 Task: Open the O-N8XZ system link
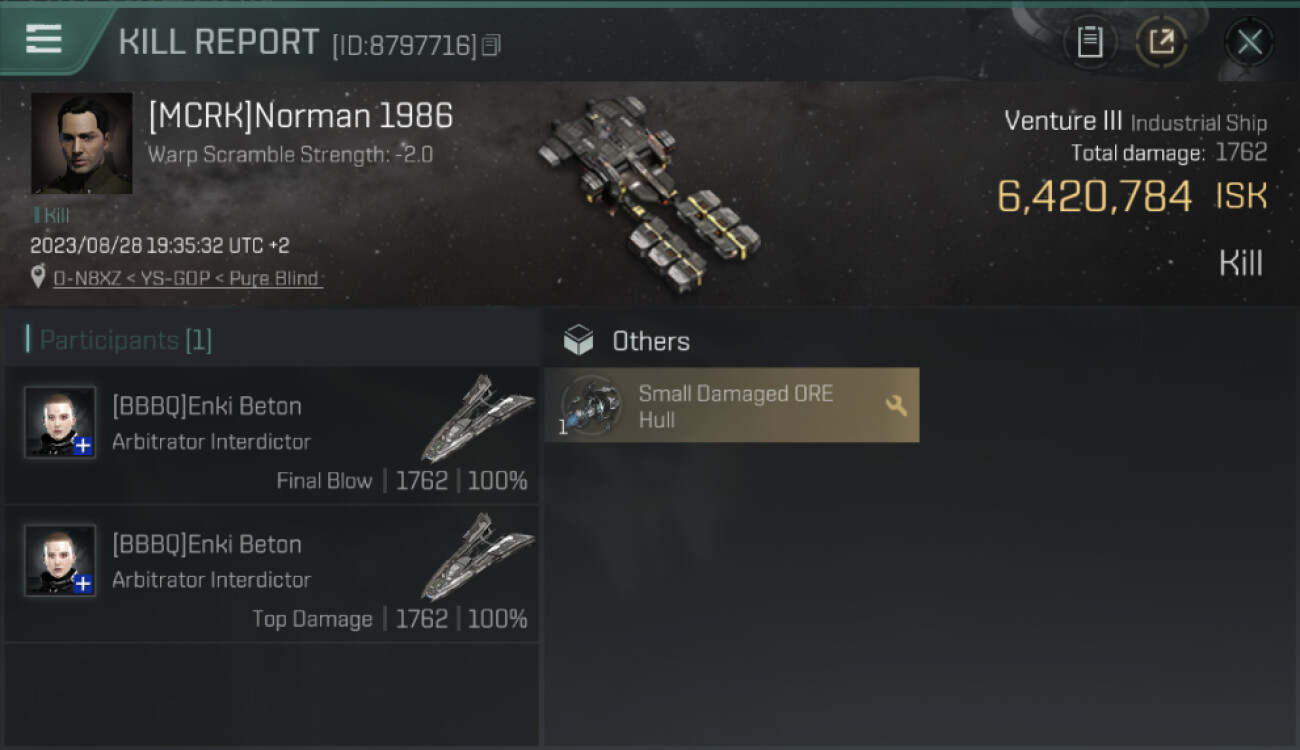(87, 279)
